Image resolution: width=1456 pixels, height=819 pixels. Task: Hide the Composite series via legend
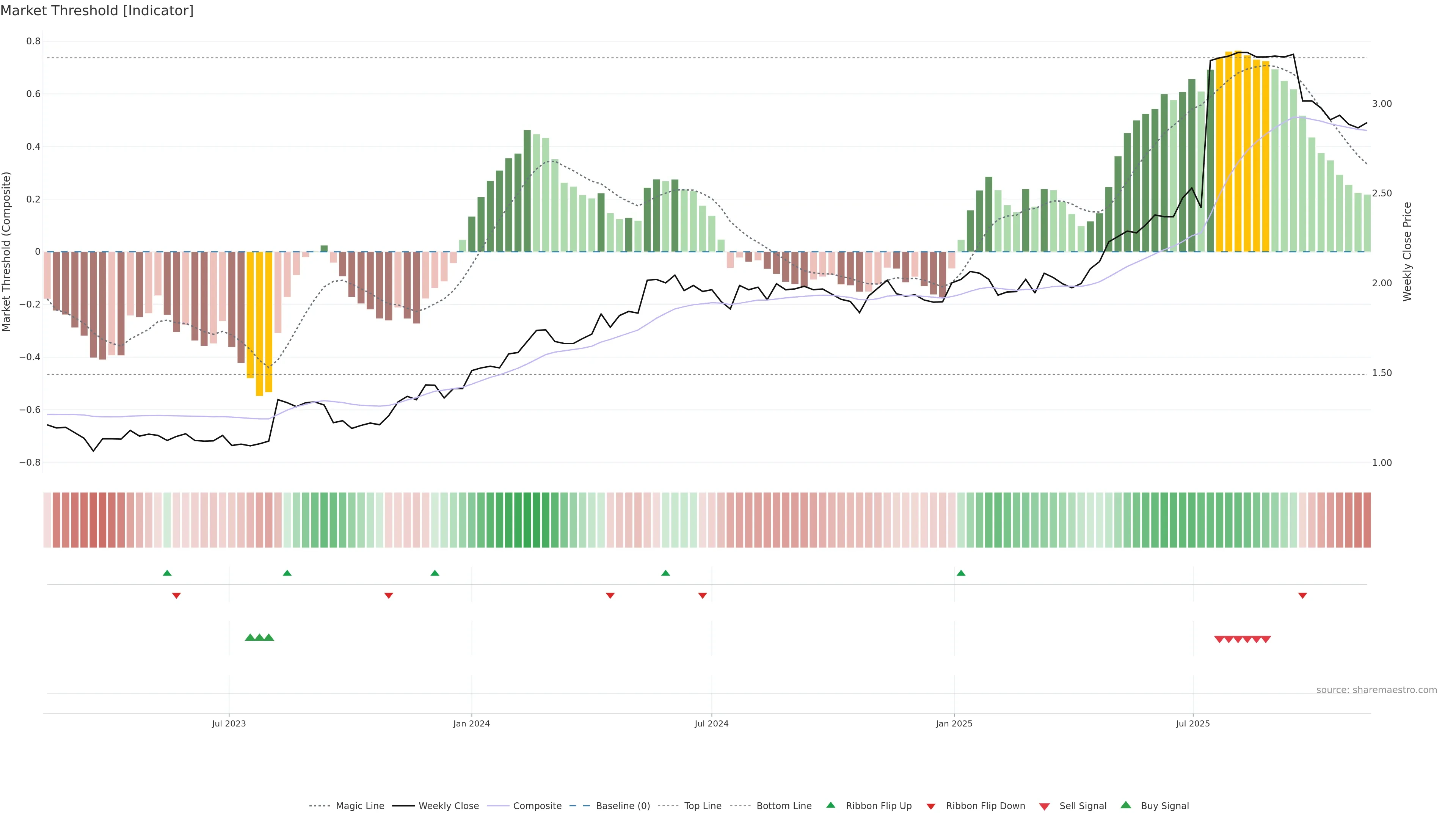537,806
